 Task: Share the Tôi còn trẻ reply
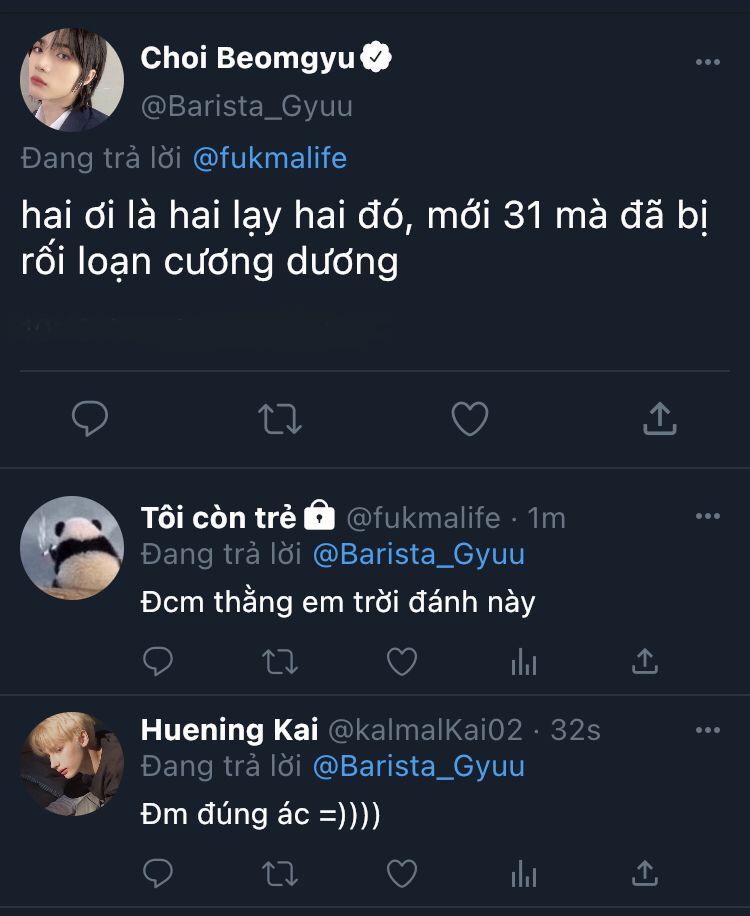coord(645,661)
